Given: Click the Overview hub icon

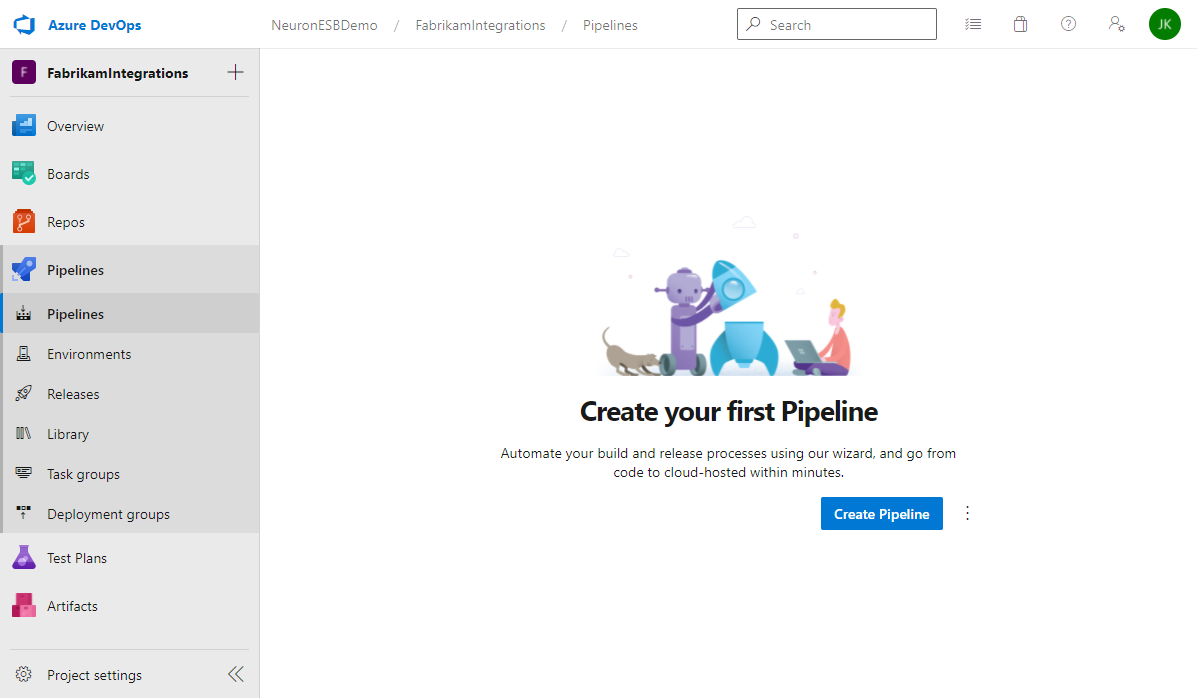Looking at the screenshot, I should 24,126.
